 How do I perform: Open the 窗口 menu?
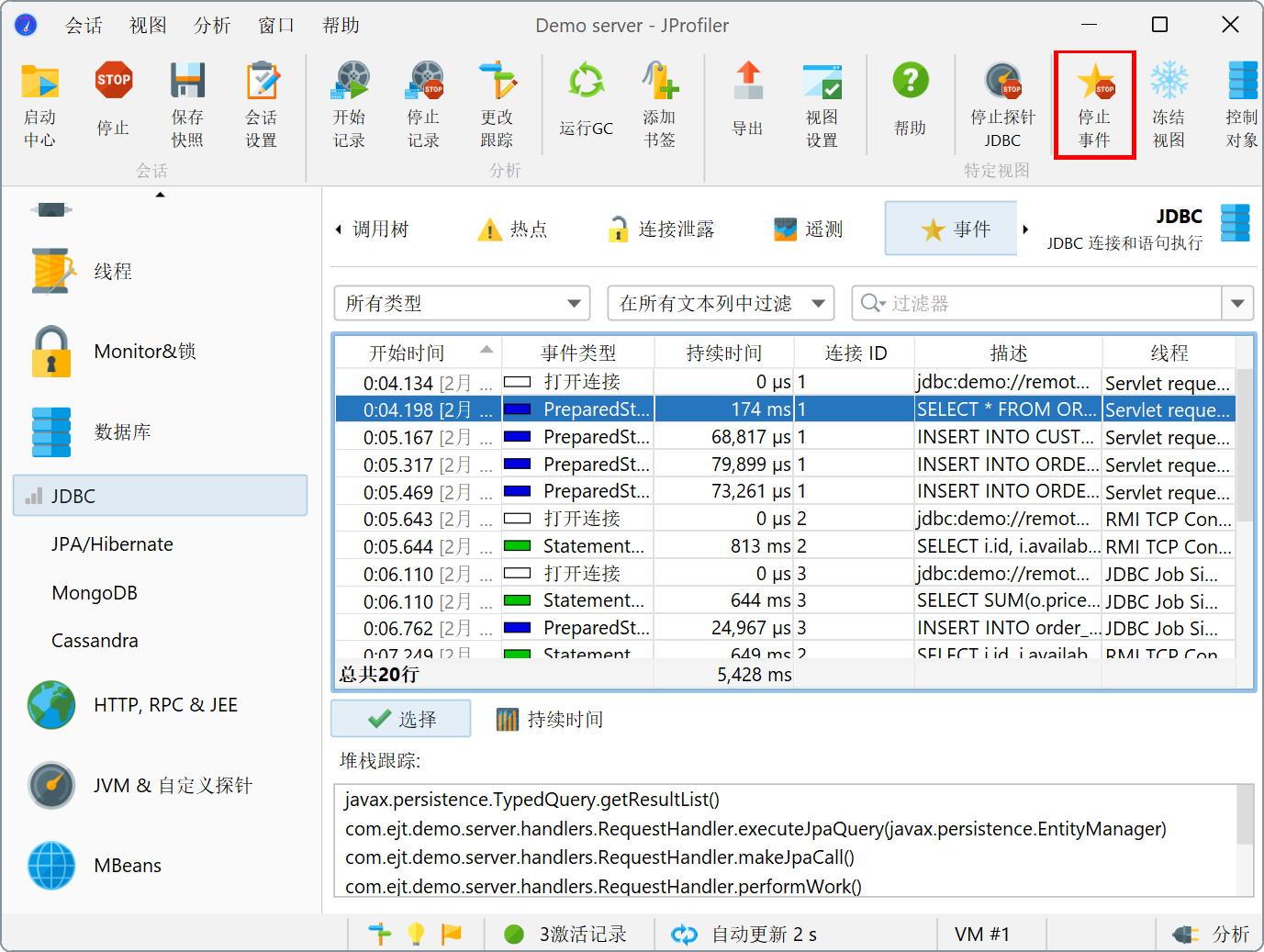276,26
